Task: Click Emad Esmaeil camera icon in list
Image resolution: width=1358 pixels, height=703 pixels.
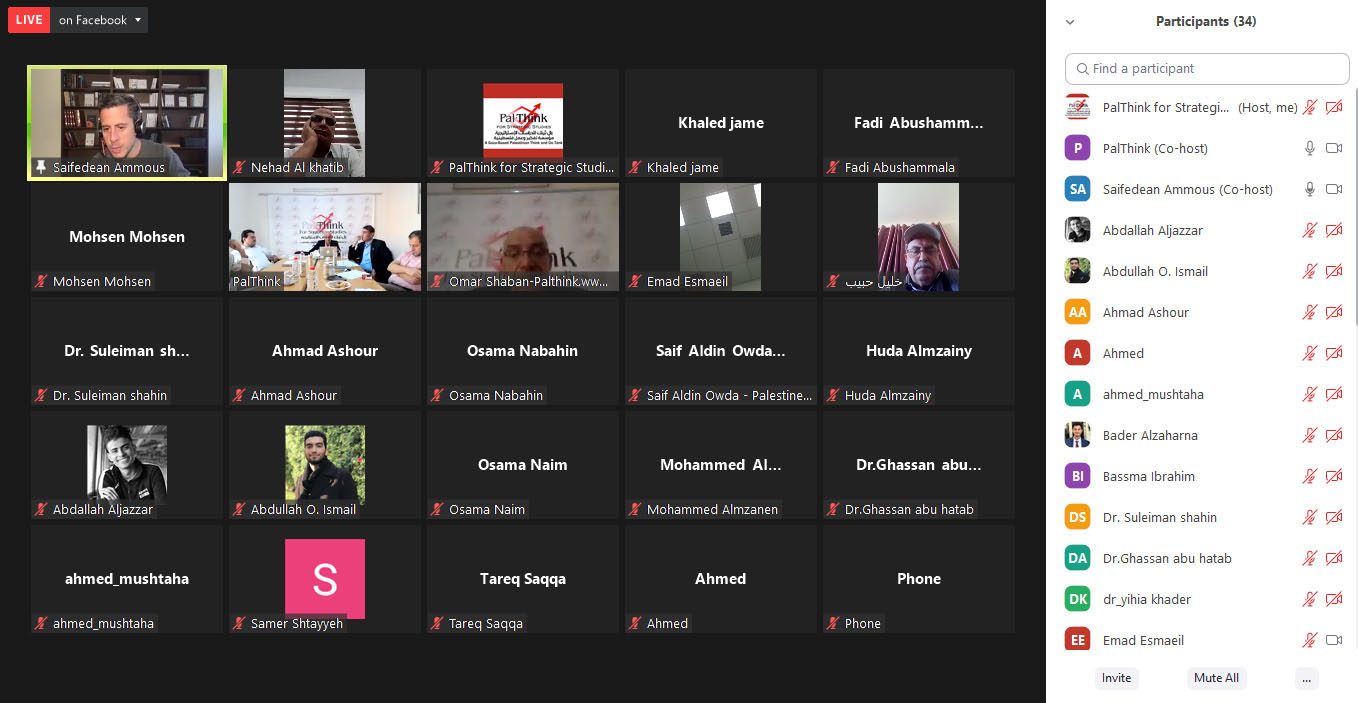Action: (1333, 640)
